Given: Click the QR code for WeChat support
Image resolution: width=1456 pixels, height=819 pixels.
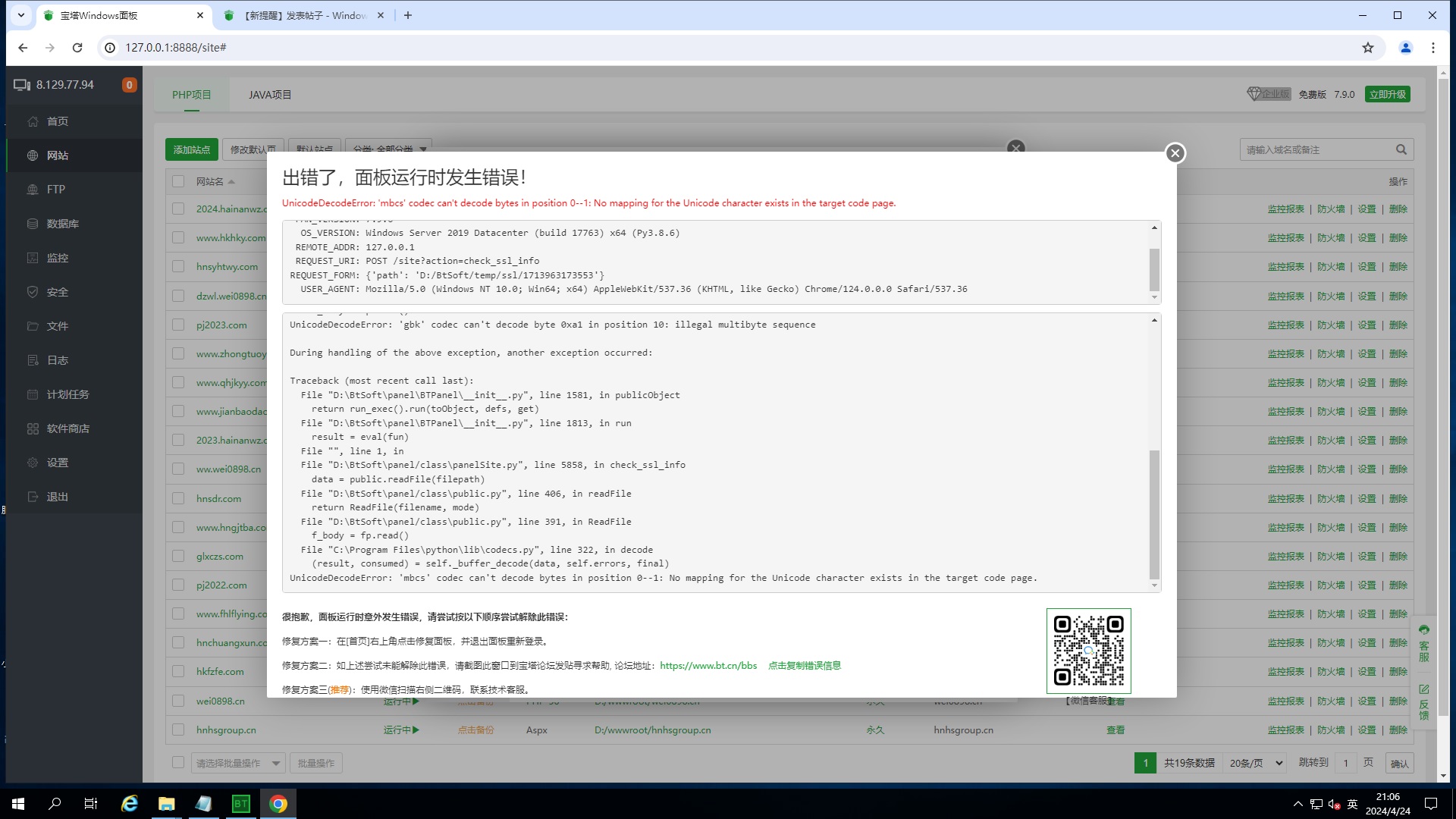Looking at the screenshot, I should [x=1088, y=651].
